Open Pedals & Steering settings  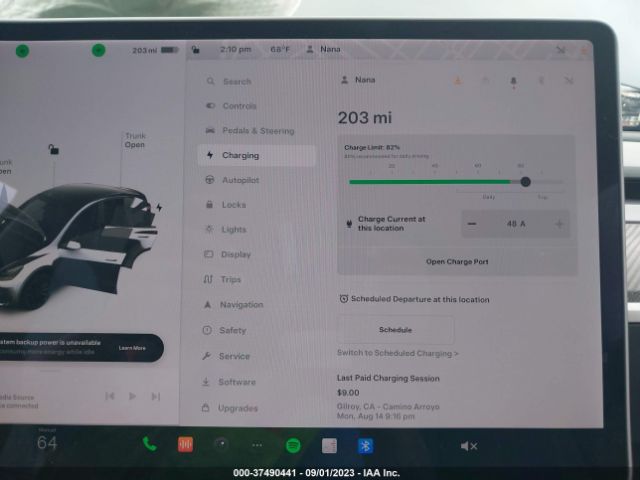[249, 131]
